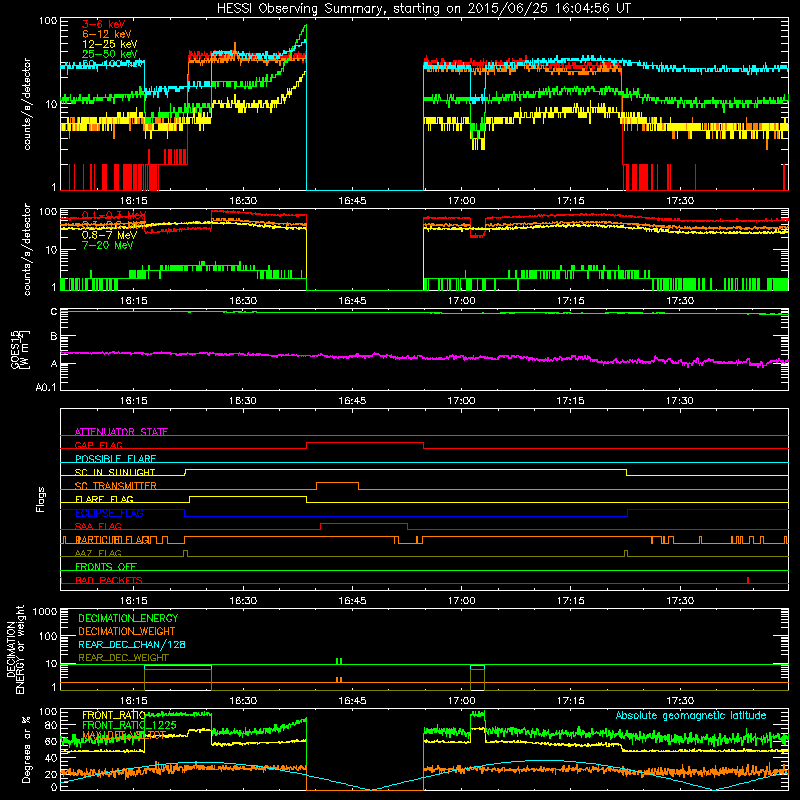Select the red 3-6 keV legend label

(103, 24)
